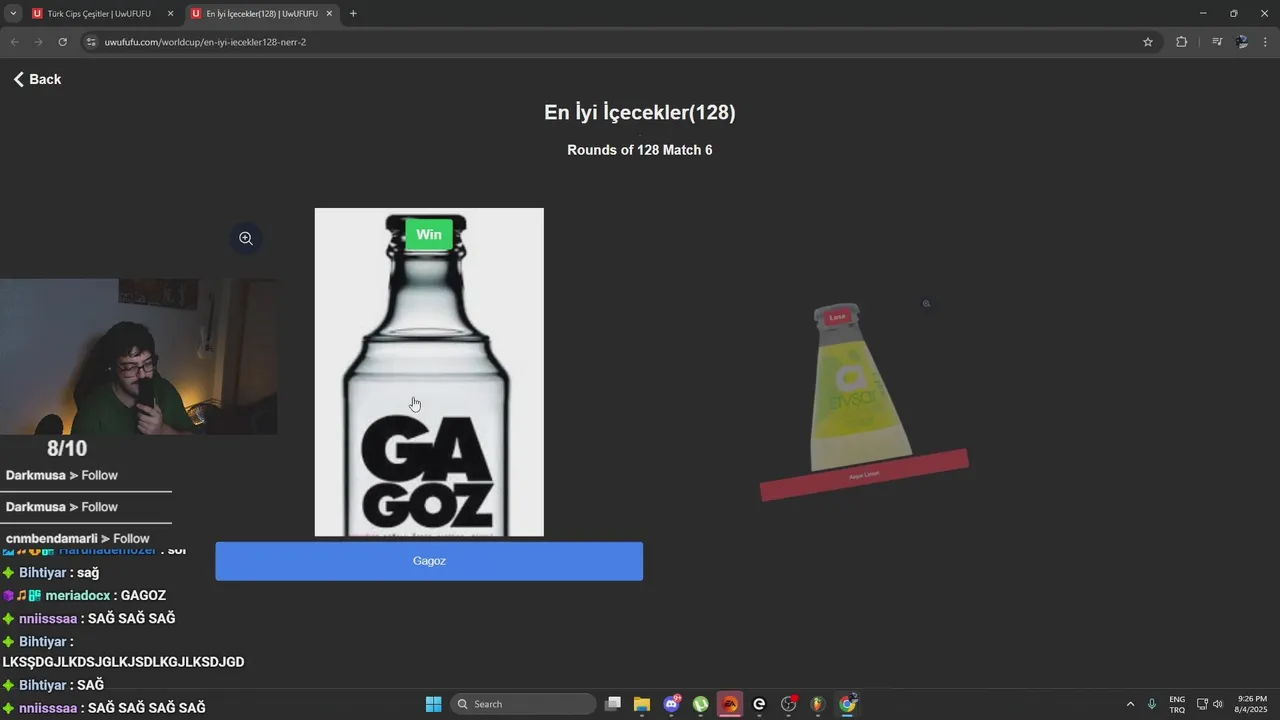Open the Chrome profile avatar
This screenshot has width=1280, height=720.
coord(1242,42)
